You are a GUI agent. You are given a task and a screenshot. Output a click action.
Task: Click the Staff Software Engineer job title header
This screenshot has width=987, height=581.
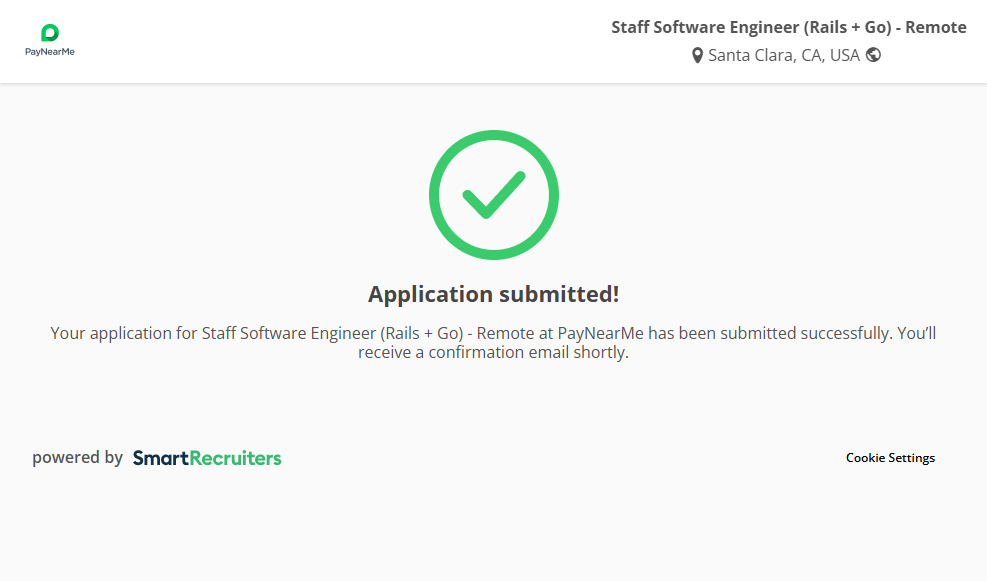pyautogui.click(x=788, y=27)
